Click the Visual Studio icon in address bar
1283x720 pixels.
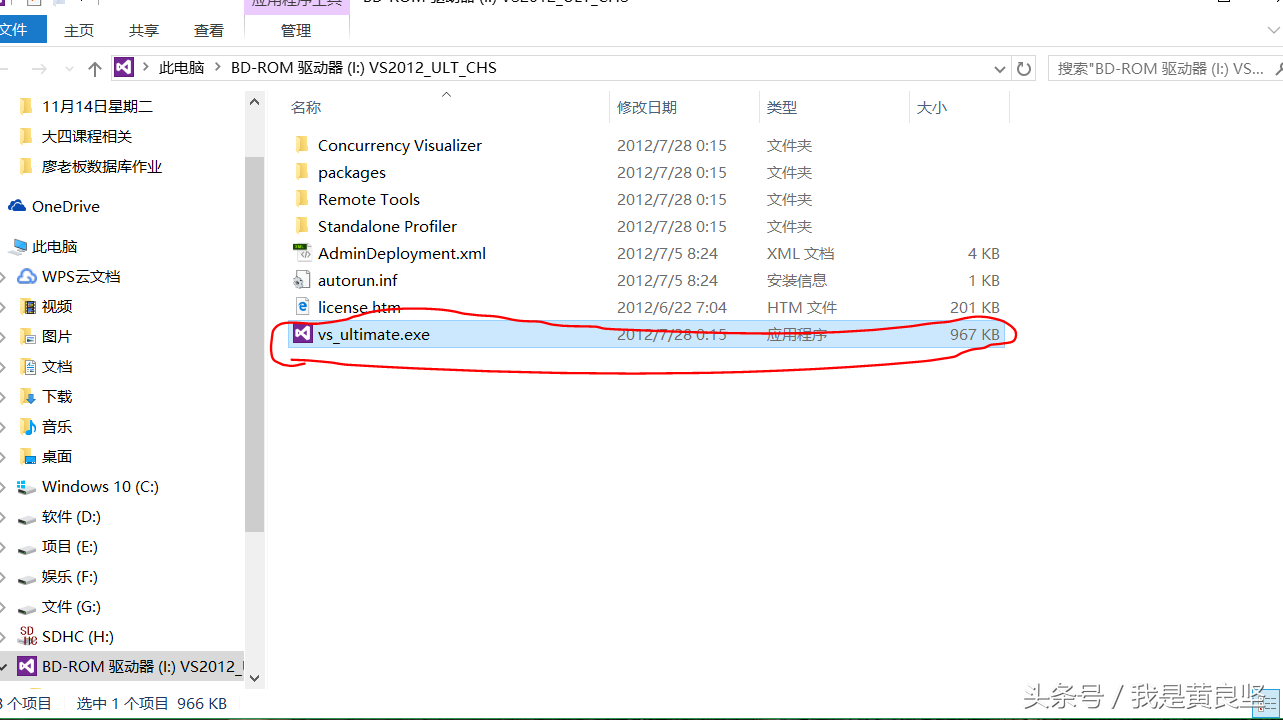(x=124, y=67)
